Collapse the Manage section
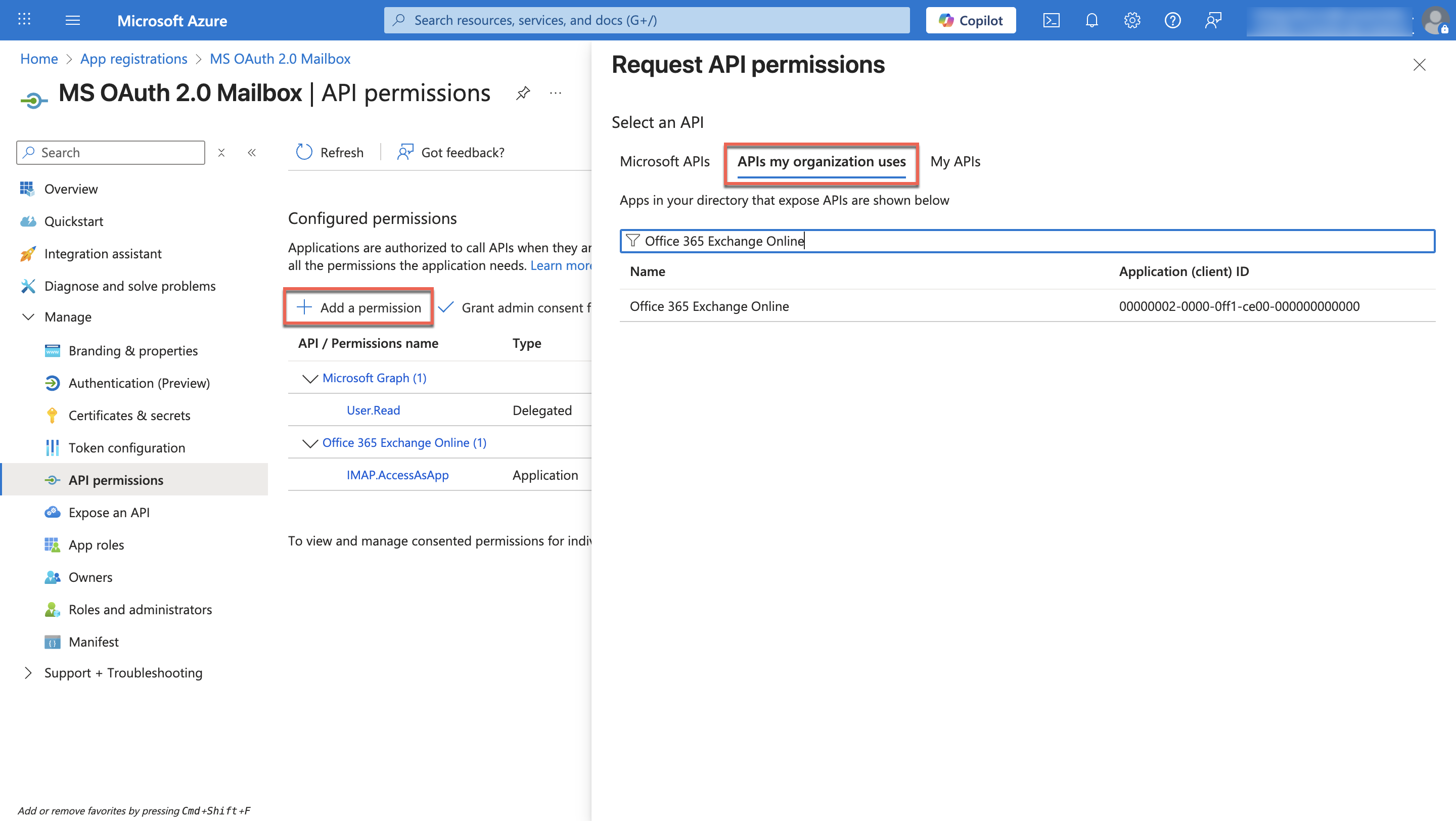Image resolution: width=1456 pixels, height=821 pixels. point(28,317)
